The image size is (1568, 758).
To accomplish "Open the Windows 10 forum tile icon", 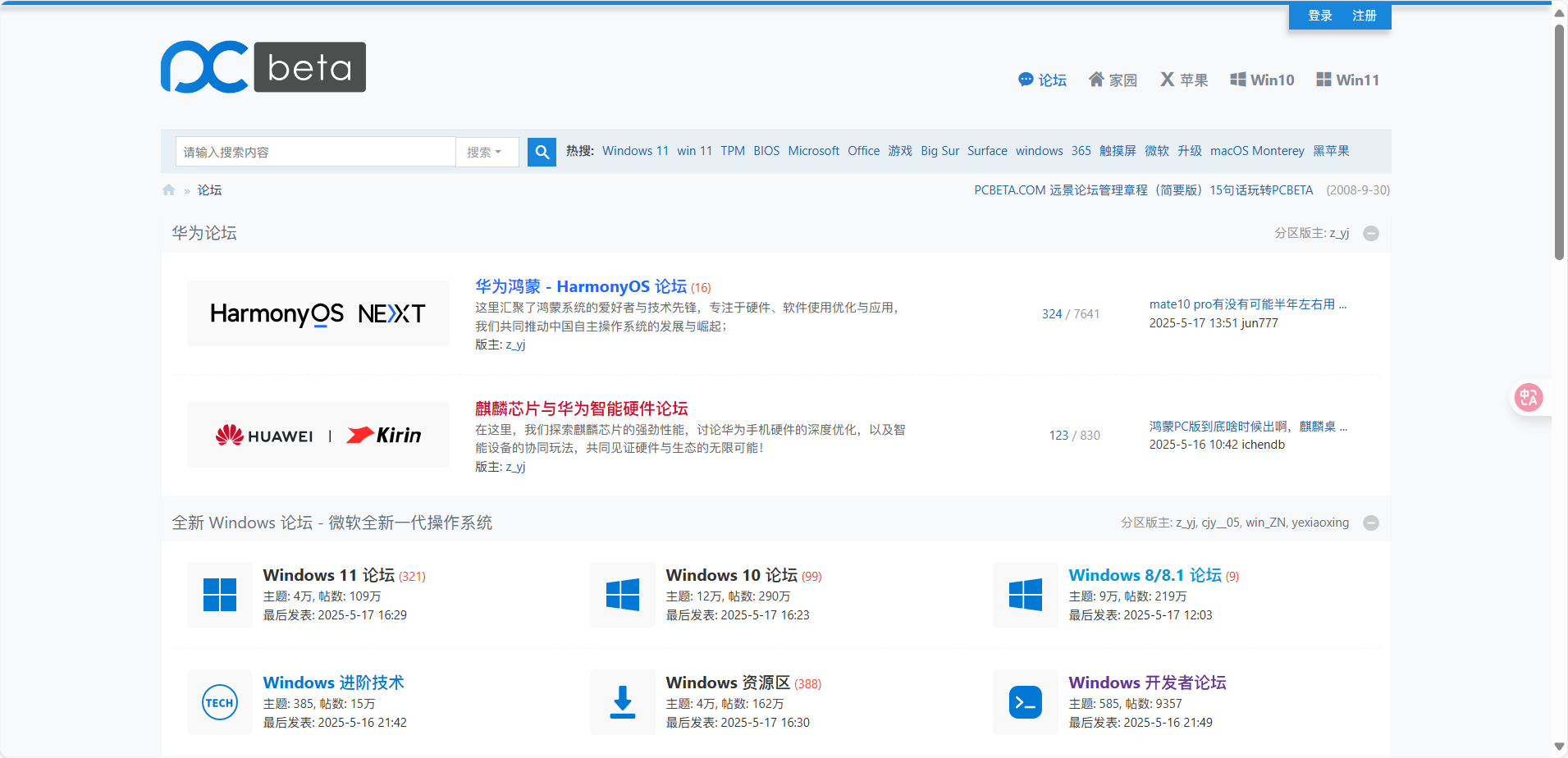I will coord(623,595).
